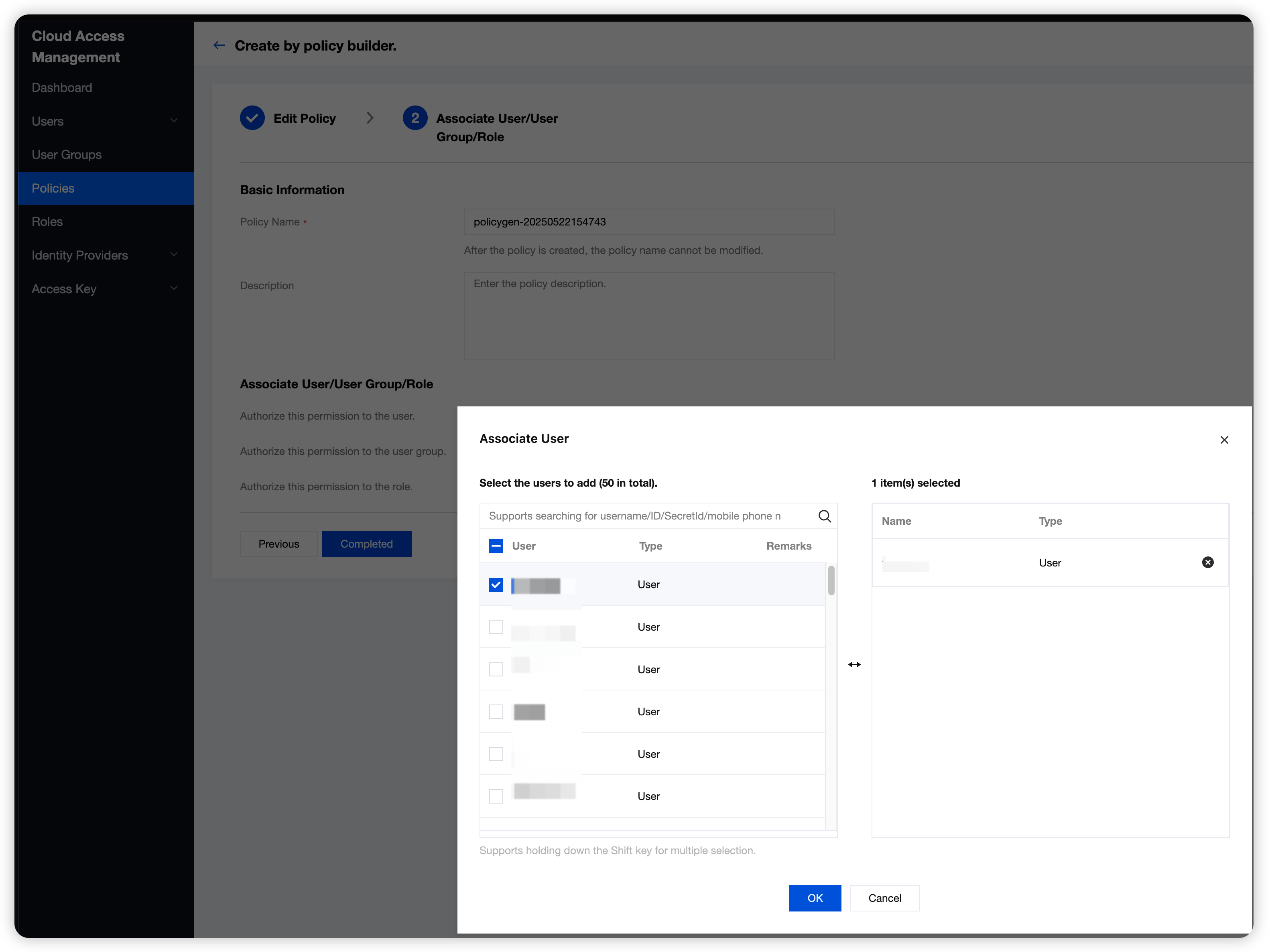Click the back arrow next to Create by policy builder

tap(219, 45)
